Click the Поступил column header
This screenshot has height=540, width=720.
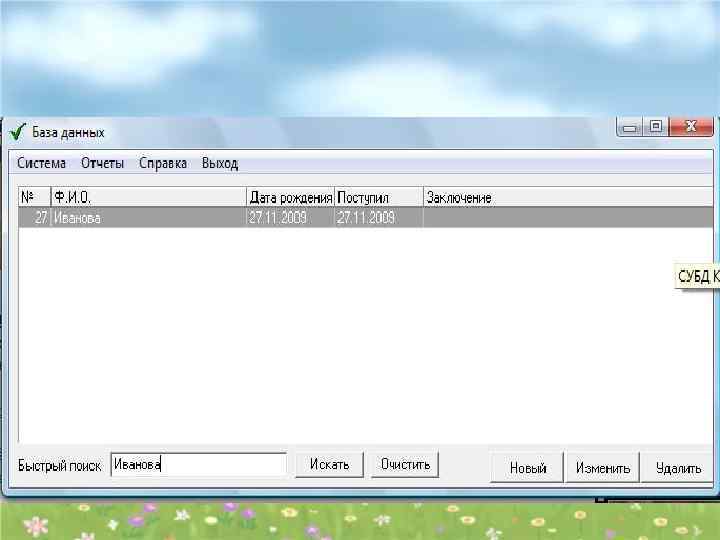click(x=379, y=197)
